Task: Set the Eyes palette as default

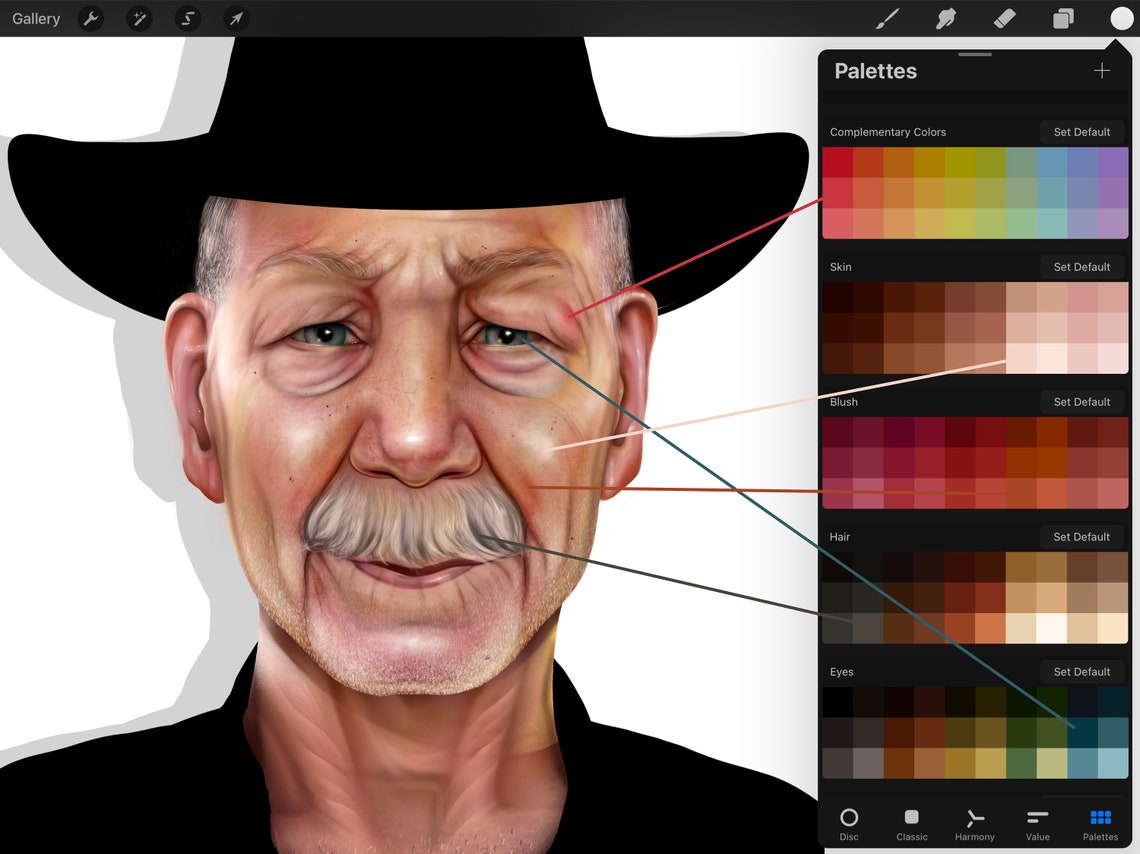Action: (1081, 671)
